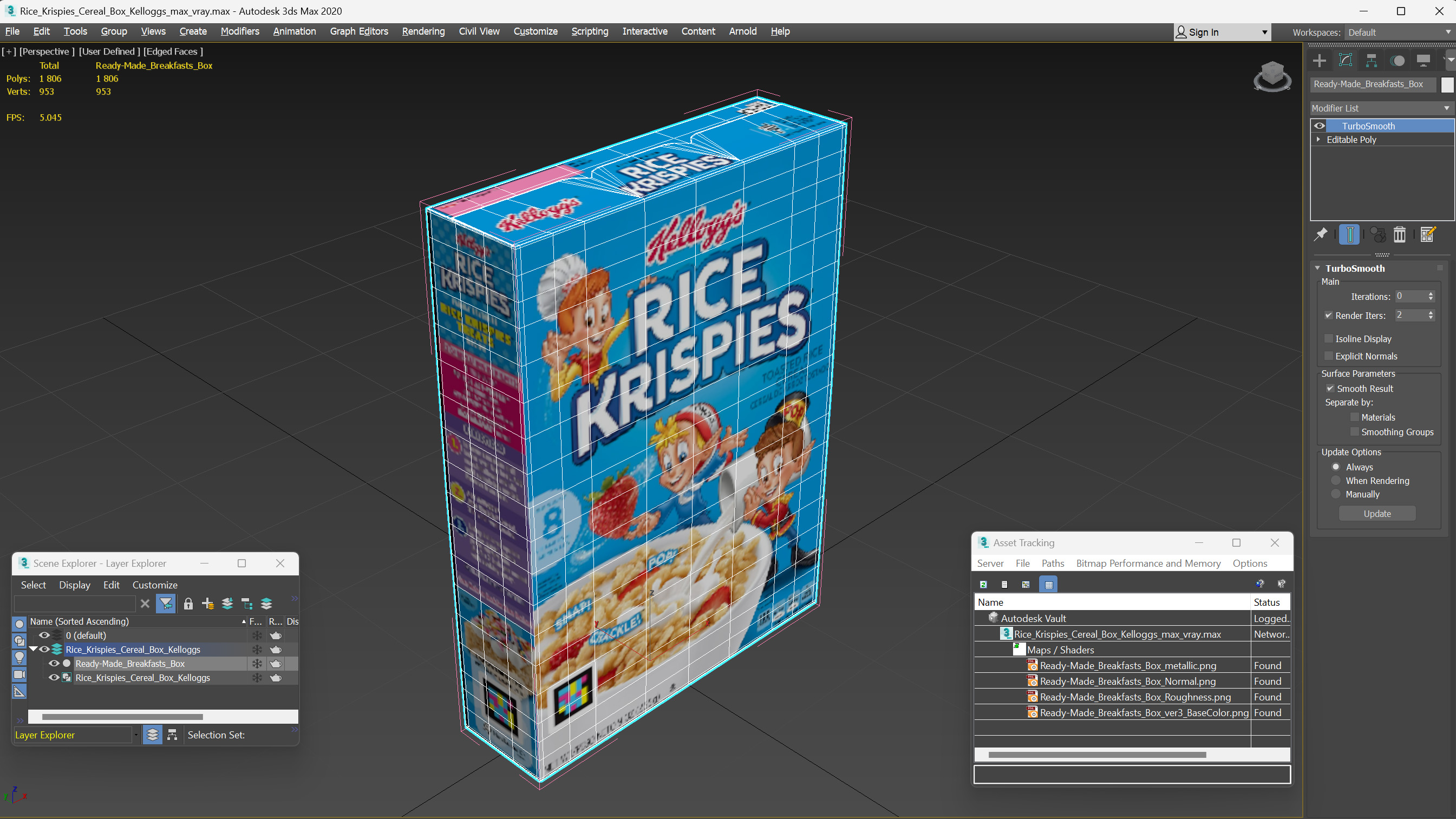
Task: Increase Iterations spinner value
Action: coord(1431,294)
